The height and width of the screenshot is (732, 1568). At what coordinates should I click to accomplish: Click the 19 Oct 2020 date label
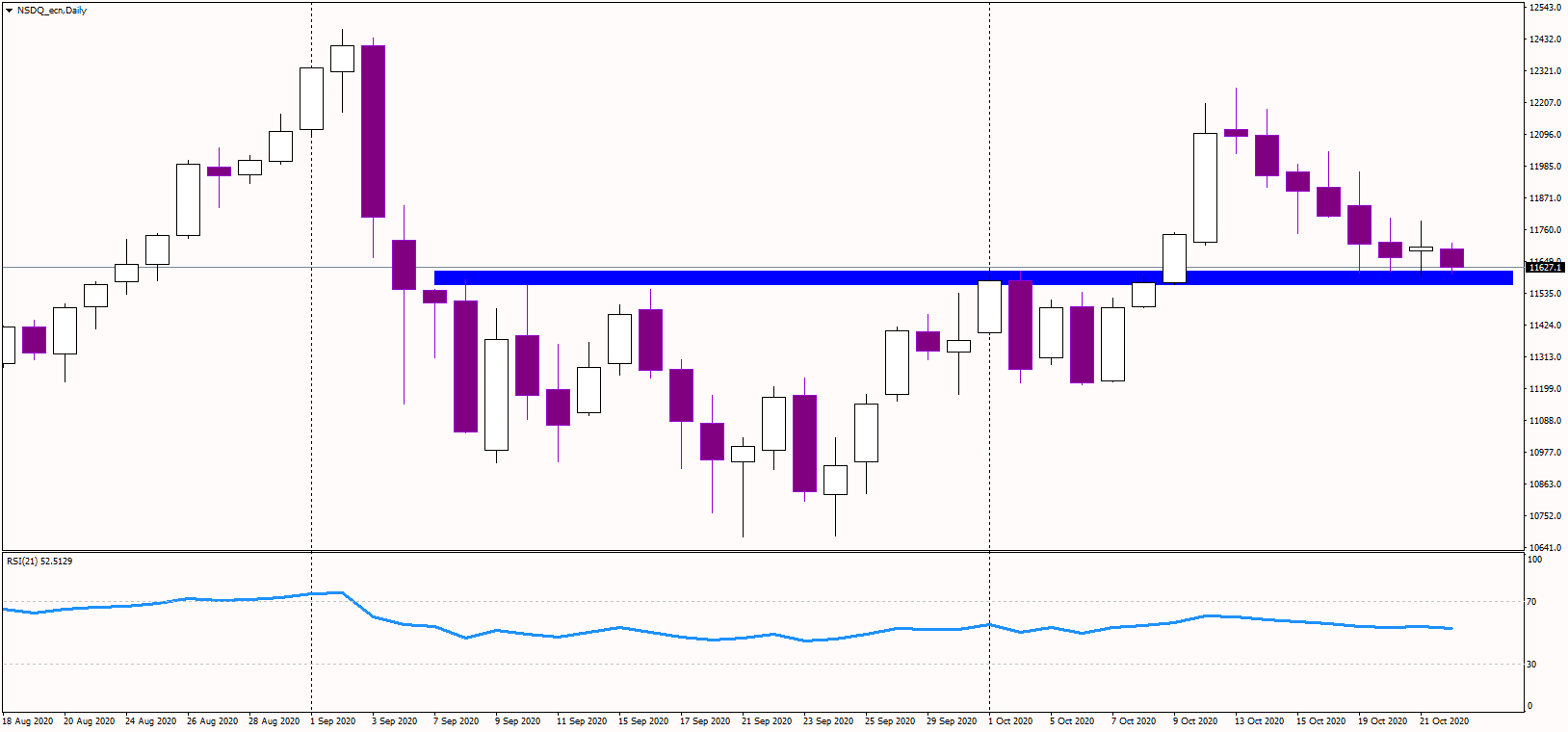coord(1384,721)
